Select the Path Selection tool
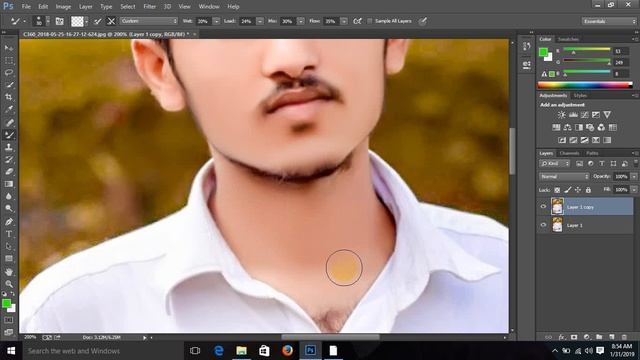Viewport: 640px width, 360px height. click(9, 247)
